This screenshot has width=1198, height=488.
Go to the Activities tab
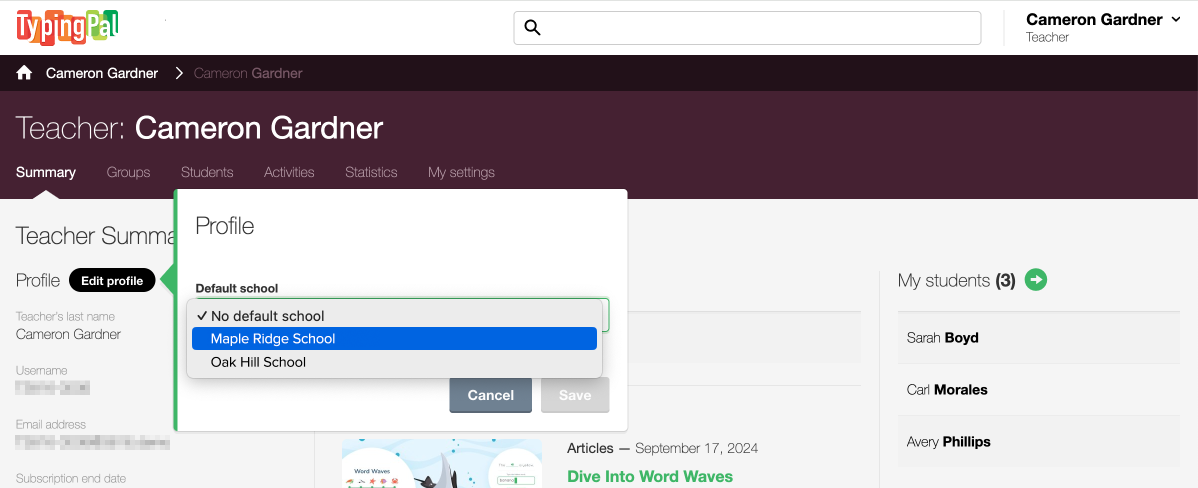(289, 172)
